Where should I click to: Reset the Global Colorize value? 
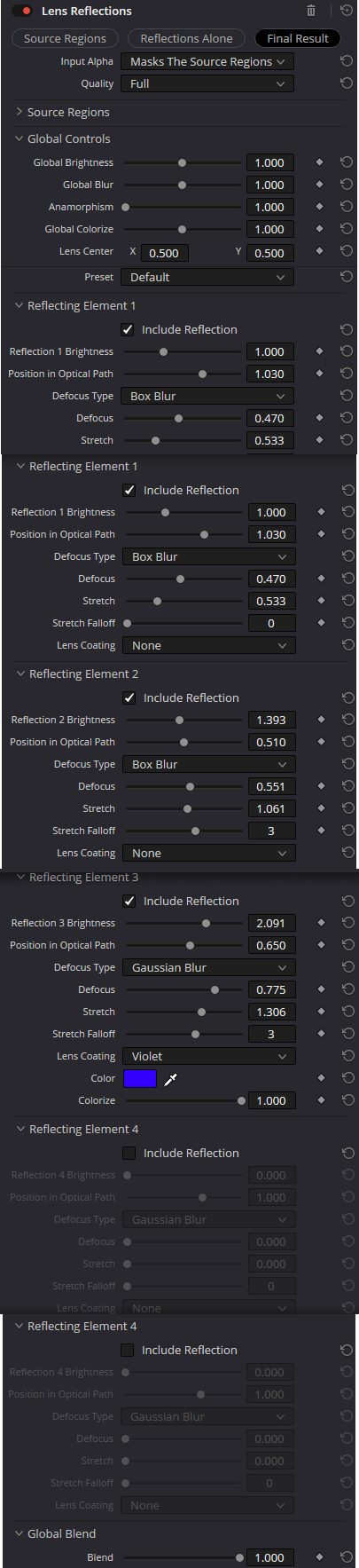point(346,229)
